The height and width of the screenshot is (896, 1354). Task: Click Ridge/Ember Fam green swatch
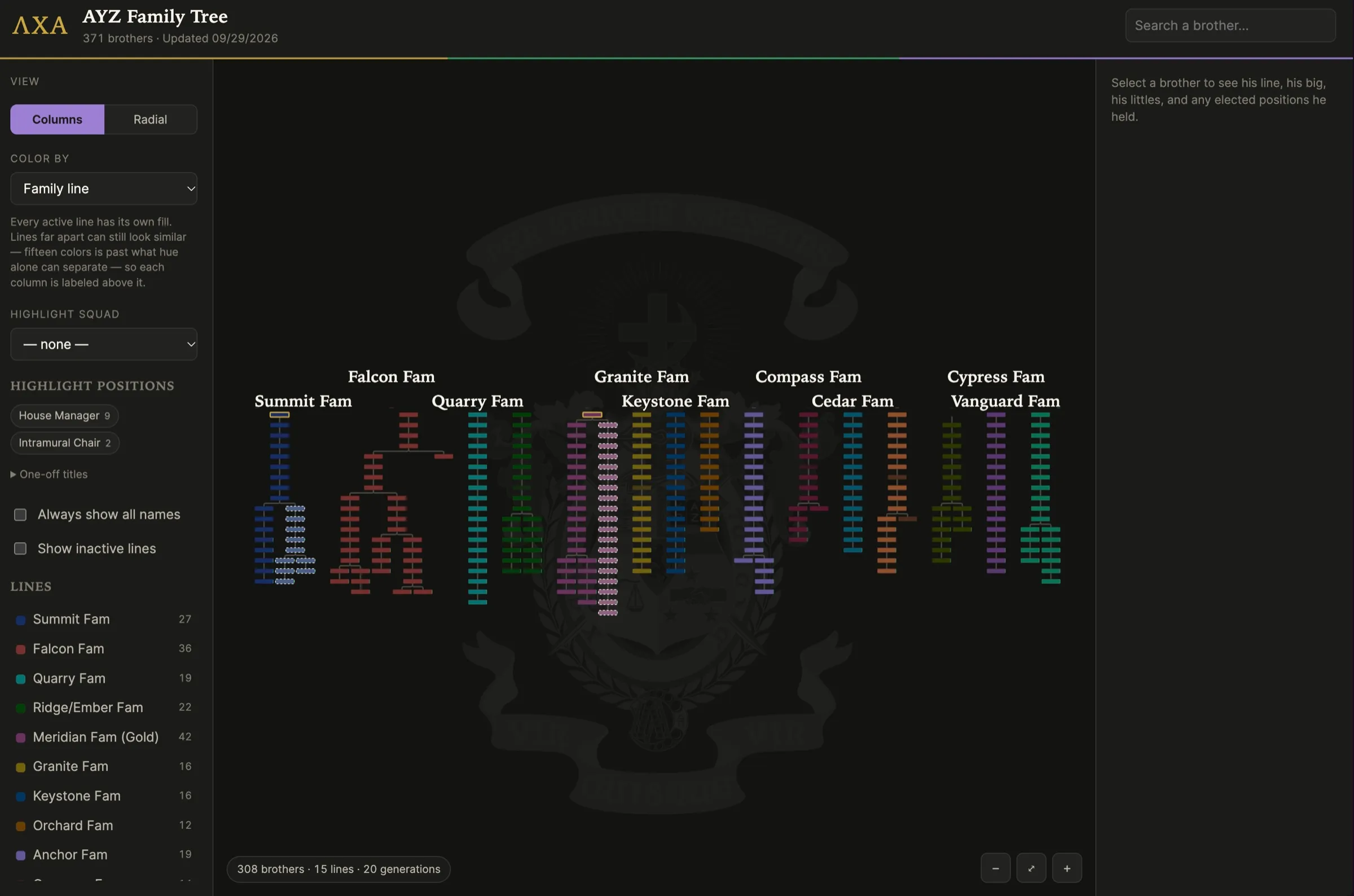[x=20, y=708]
